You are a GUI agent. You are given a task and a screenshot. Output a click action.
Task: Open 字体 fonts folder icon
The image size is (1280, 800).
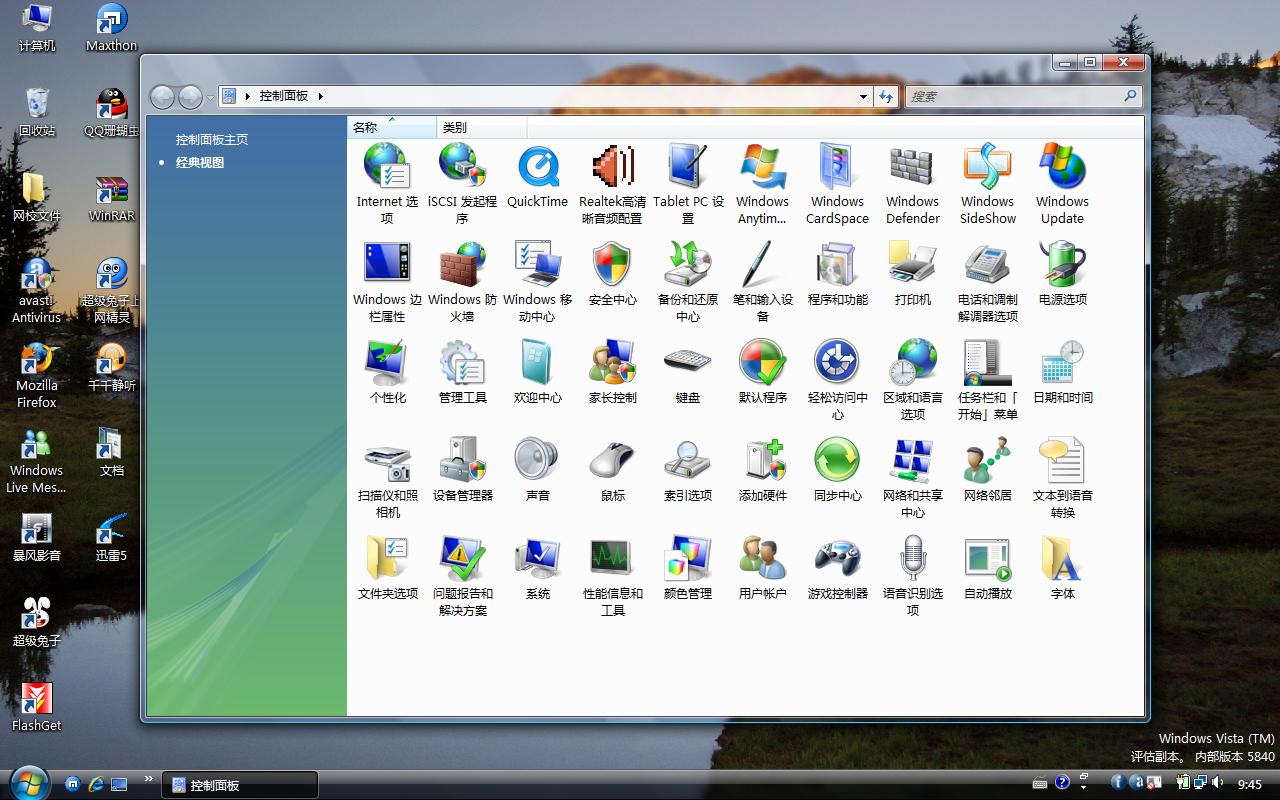(1062, 567)
